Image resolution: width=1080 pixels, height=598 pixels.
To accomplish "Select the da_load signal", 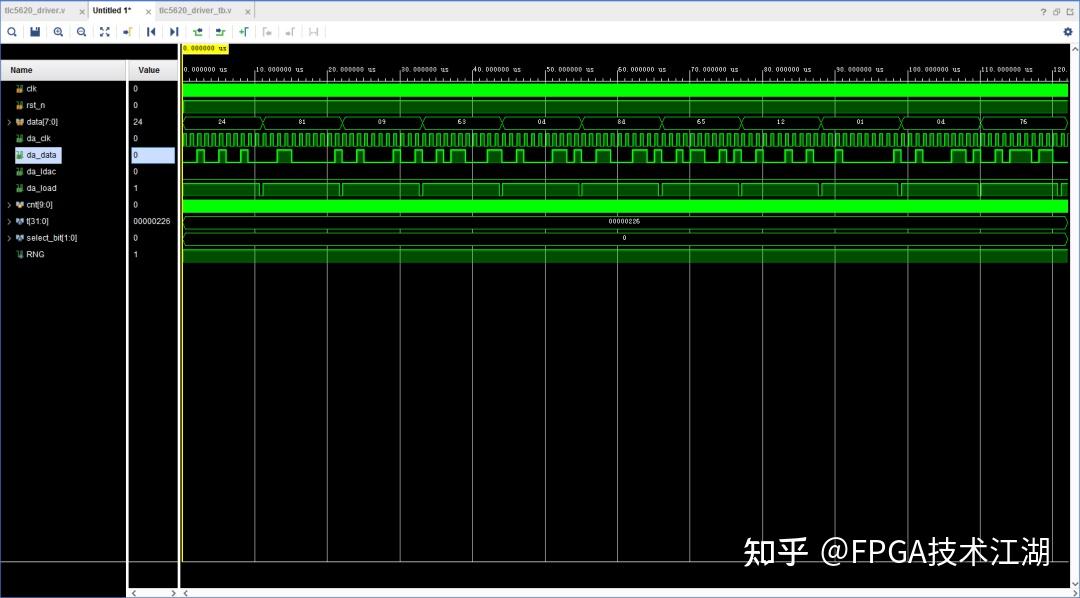I will coord(41,188).
